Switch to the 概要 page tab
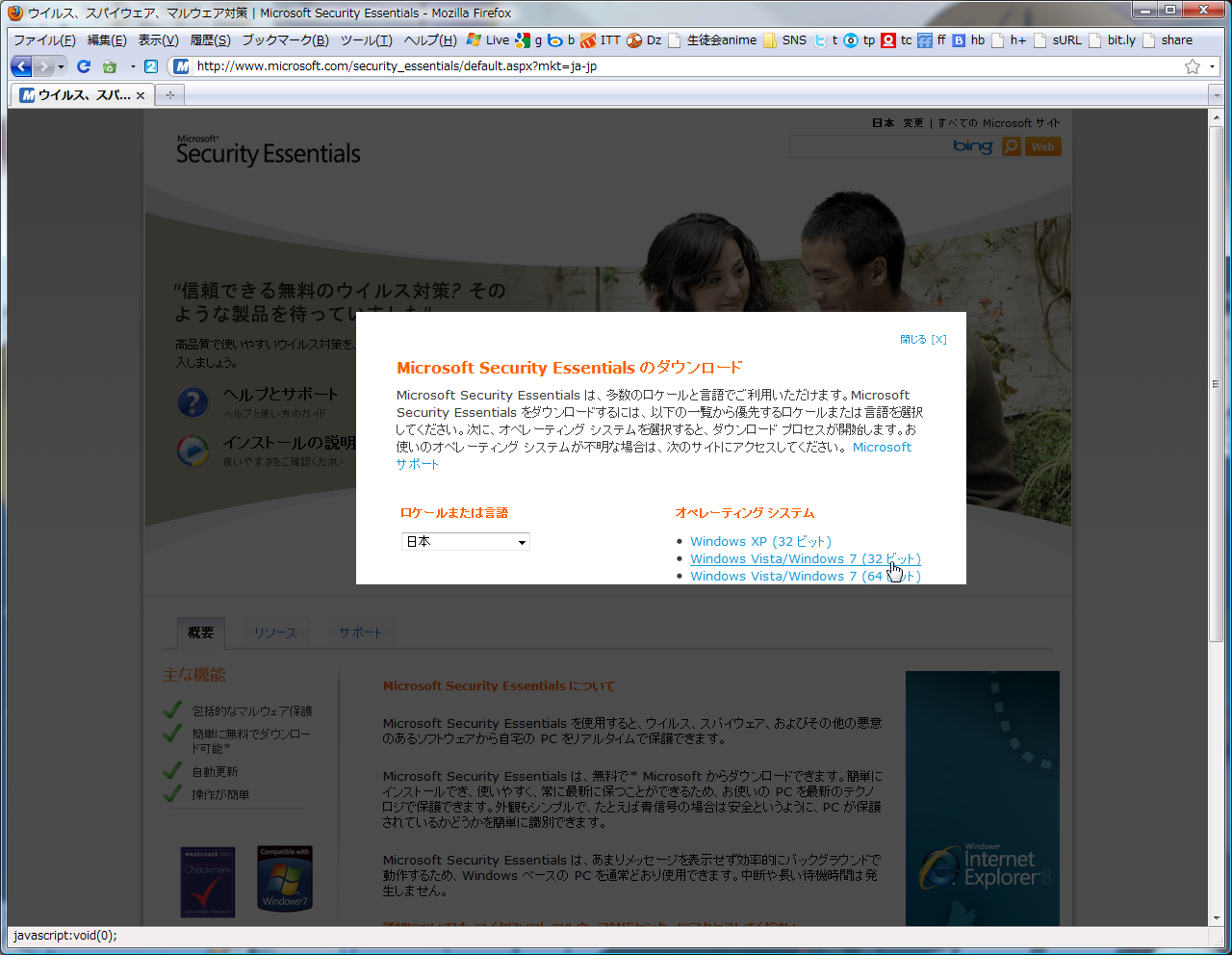The height and width of the screenshot is (955, 1232). 201,632
